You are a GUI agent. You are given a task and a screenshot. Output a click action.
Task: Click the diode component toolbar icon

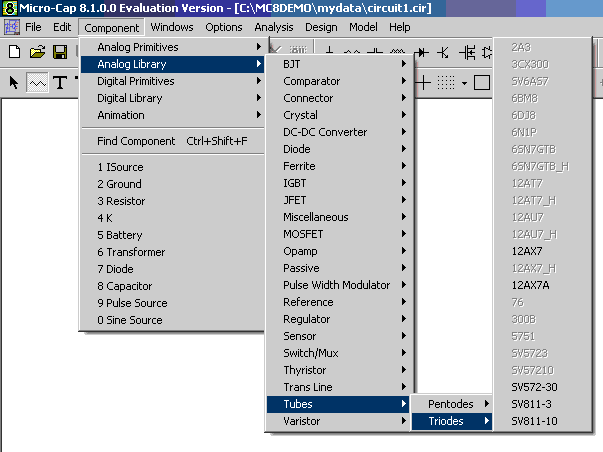pyautogui.click(x=422, y=52)
